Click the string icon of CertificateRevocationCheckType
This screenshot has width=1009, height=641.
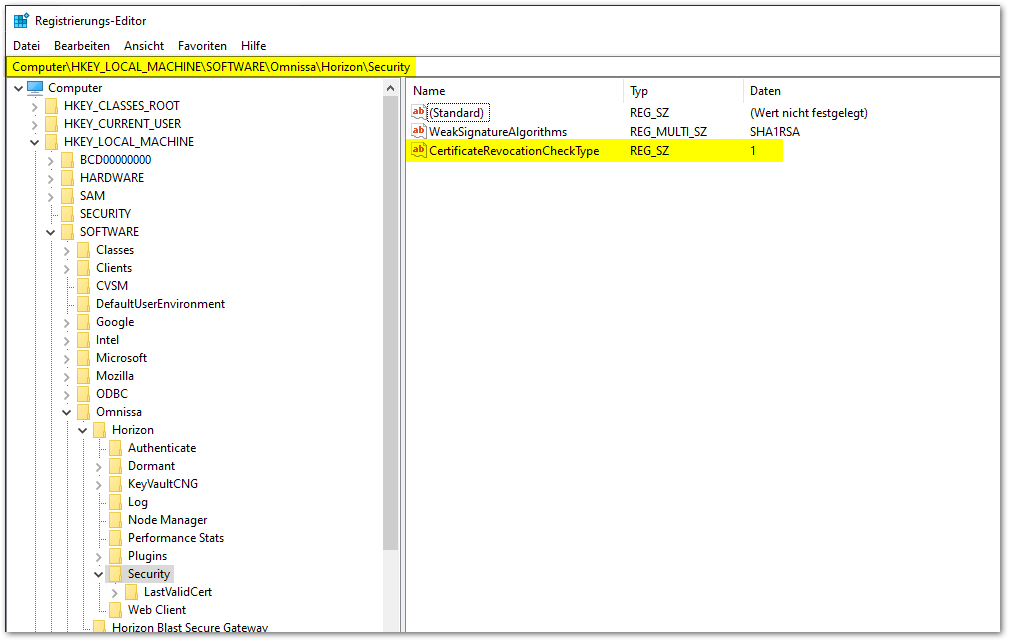(419, 151)
